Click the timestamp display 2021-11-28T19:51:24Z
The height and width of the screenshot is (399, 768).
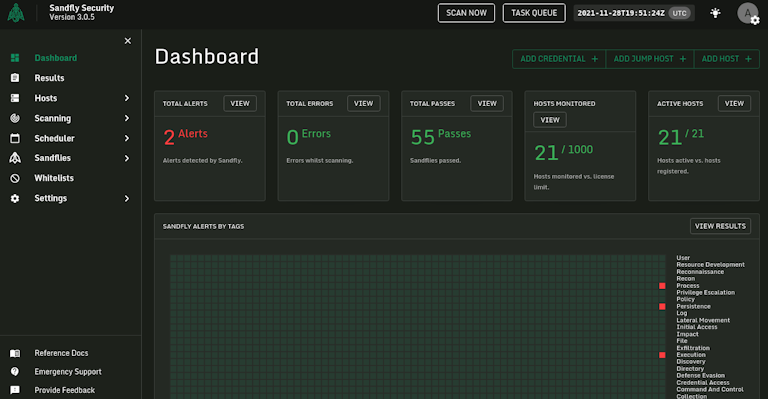tap(621, 13)
